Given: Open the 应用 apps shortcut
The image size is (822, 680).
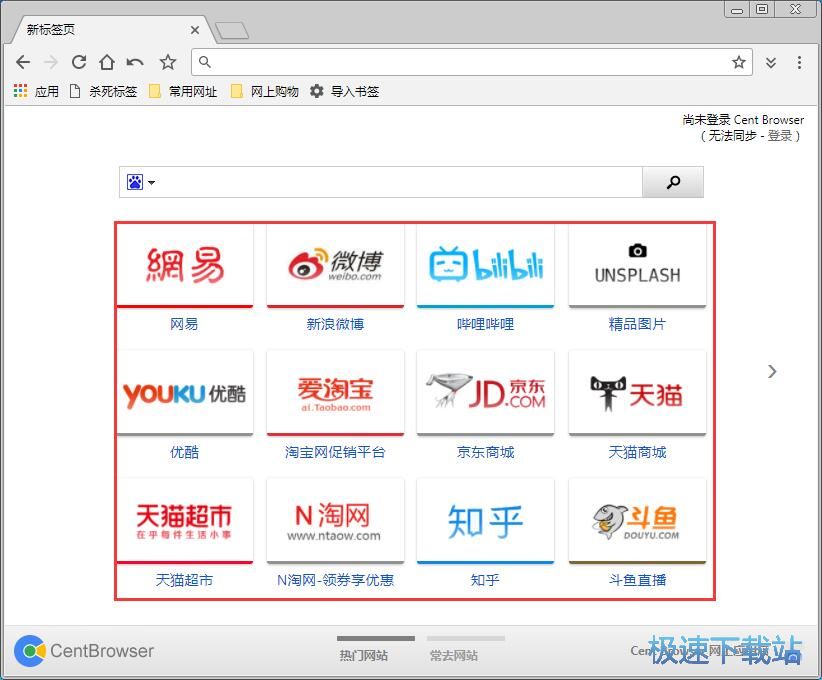Looking at the screenshot, I should pyautogui.click(x=36, y=91).
